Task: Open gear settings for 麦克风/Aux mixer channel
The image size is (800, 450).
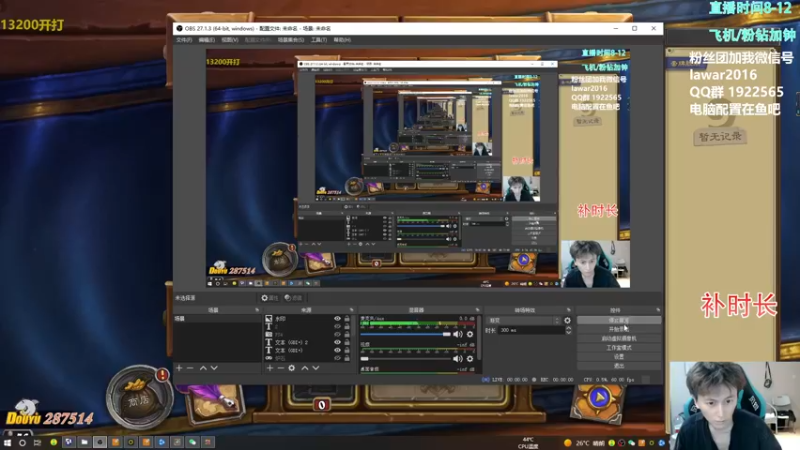Action: [470, 334]
